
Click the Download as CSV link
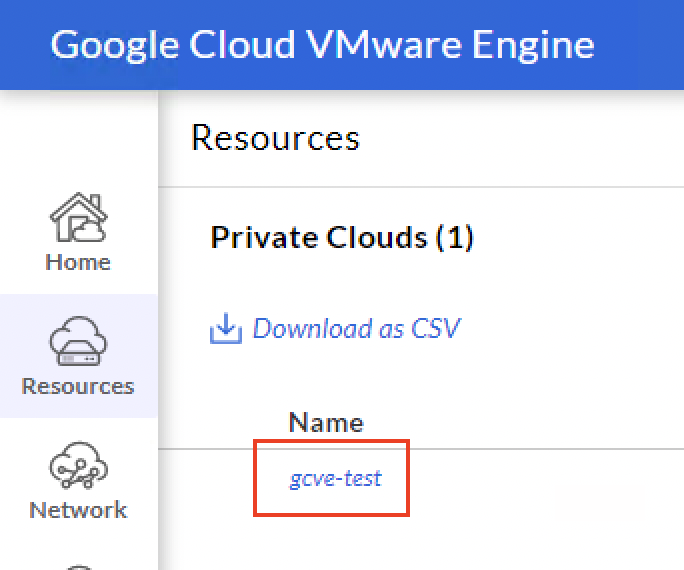point(355,328)
